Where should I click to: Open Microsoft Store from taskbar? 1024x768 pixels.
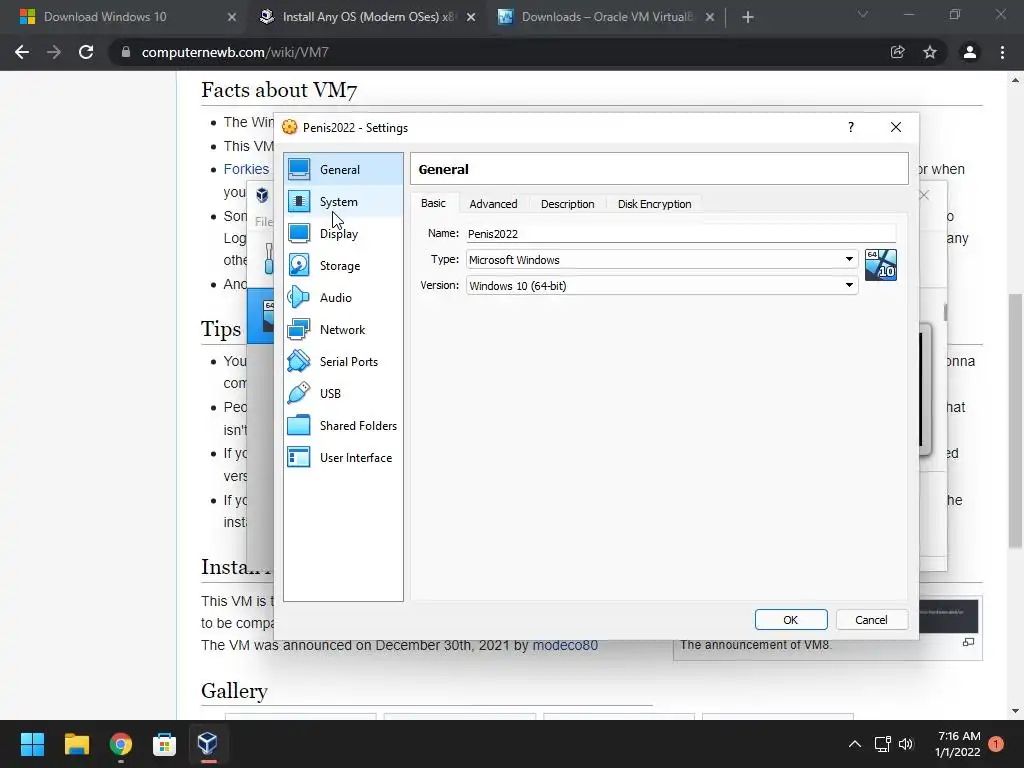pos(165,744)
